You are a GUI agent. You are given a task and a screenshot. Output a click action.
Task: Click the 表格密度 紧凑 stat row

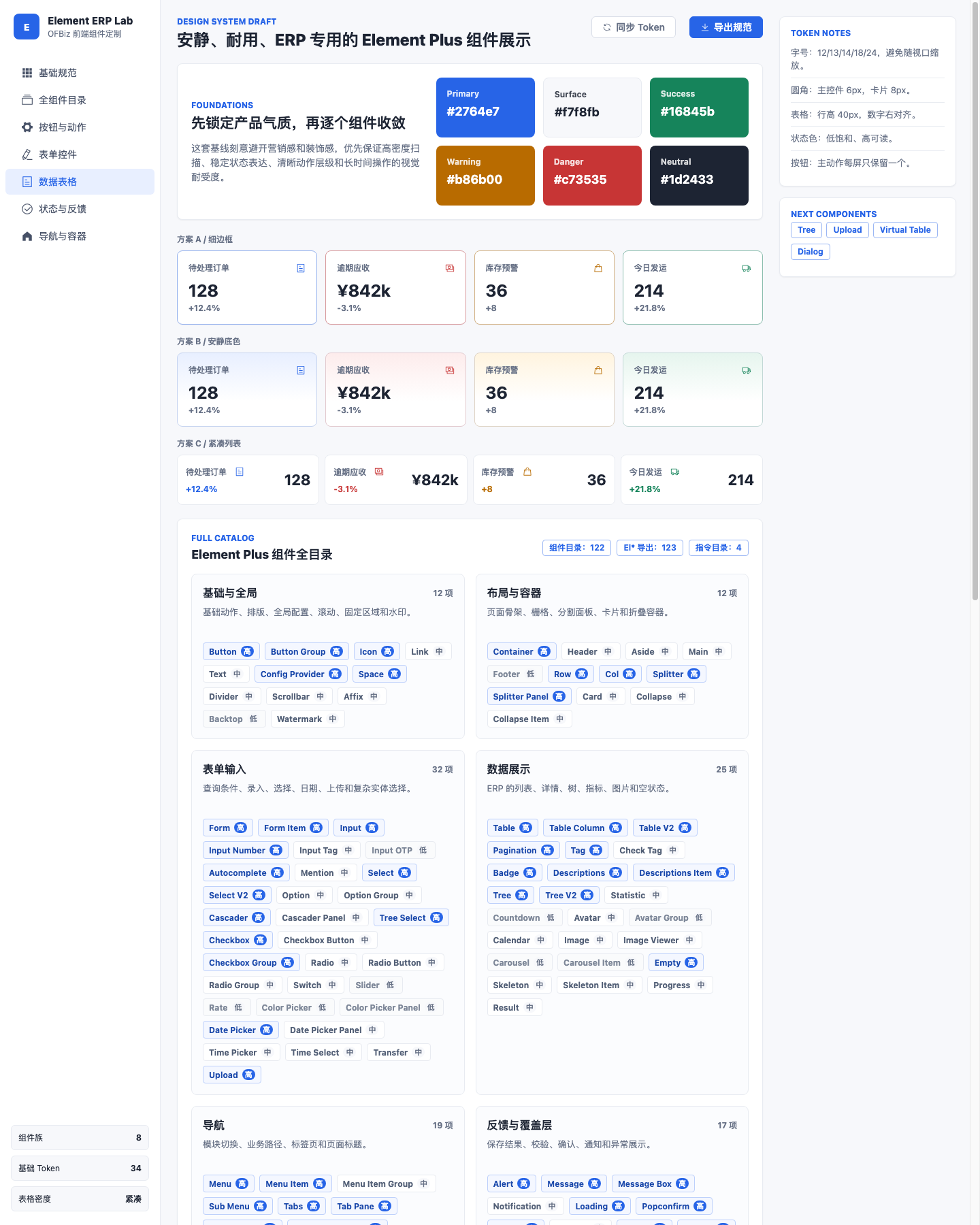pyautogui.click(x=80, y=1199)
